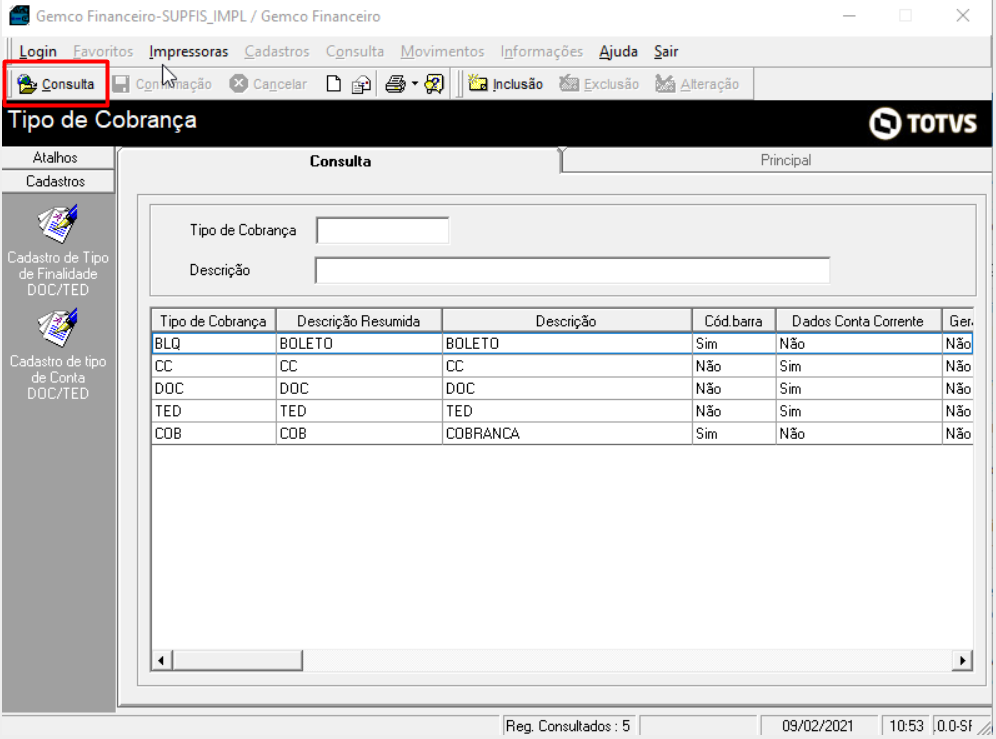Click the Tipo de Cobrança column header
The width and height of the screenshot is (996, 739).
click(x=213, y=321)
